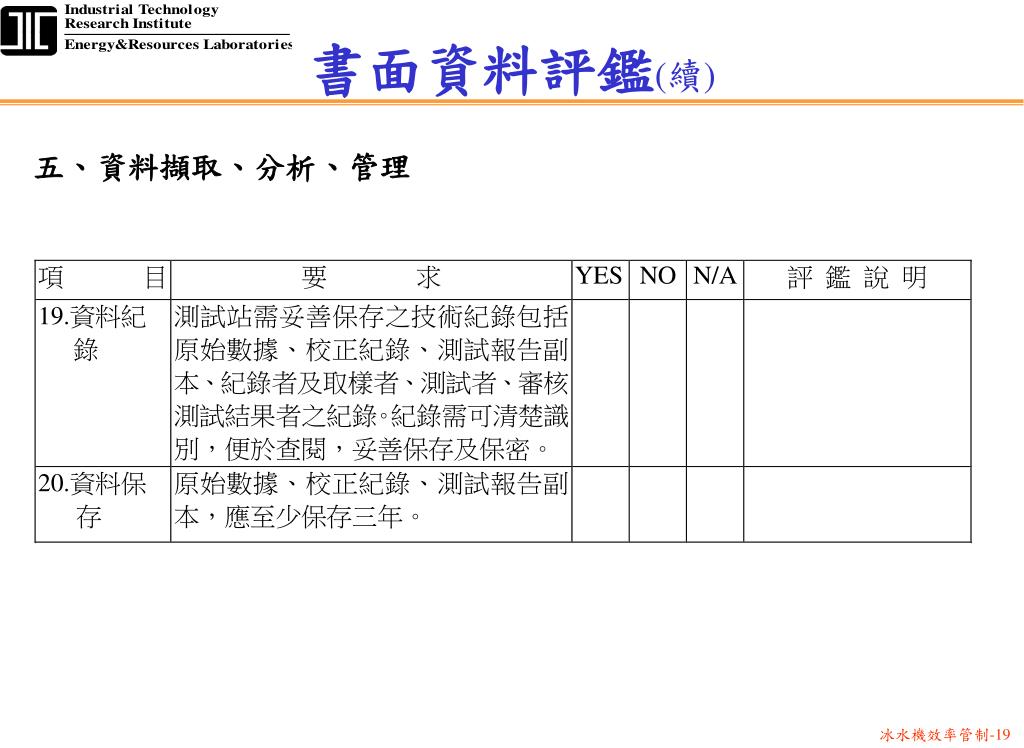Click the requirement text starting '測試站需妥善保存'
The height and width of the screenshot is (748, 1024).
pos(371,383)
